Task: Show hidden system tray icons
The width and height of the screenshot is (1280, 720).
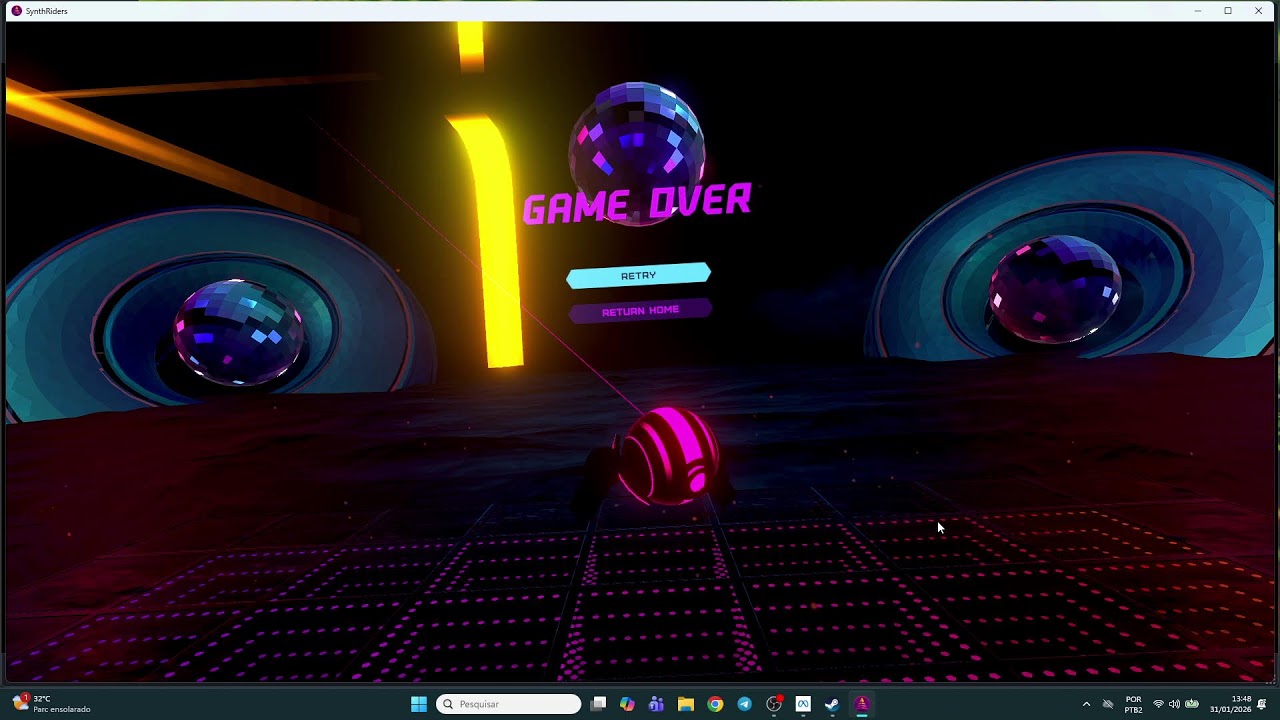Action: point(1086,704)
